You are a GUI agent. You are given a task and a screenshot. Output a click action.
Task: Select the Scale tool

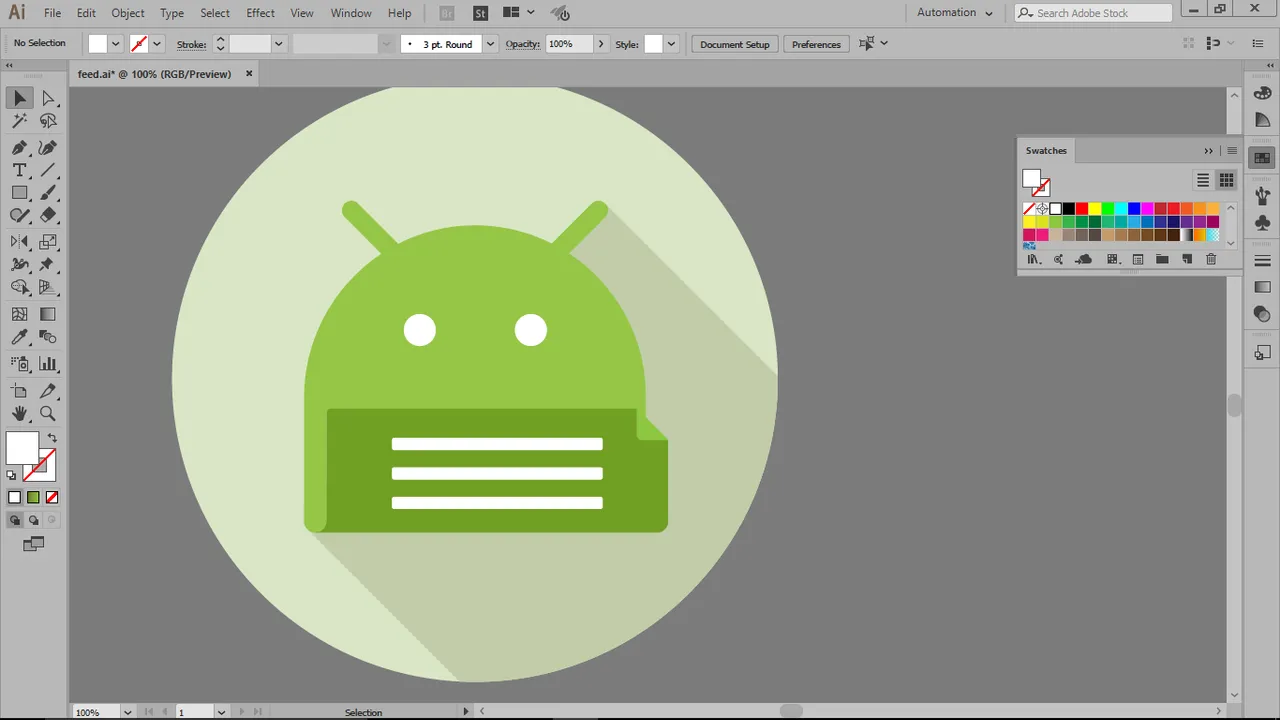tap(48, 242)
